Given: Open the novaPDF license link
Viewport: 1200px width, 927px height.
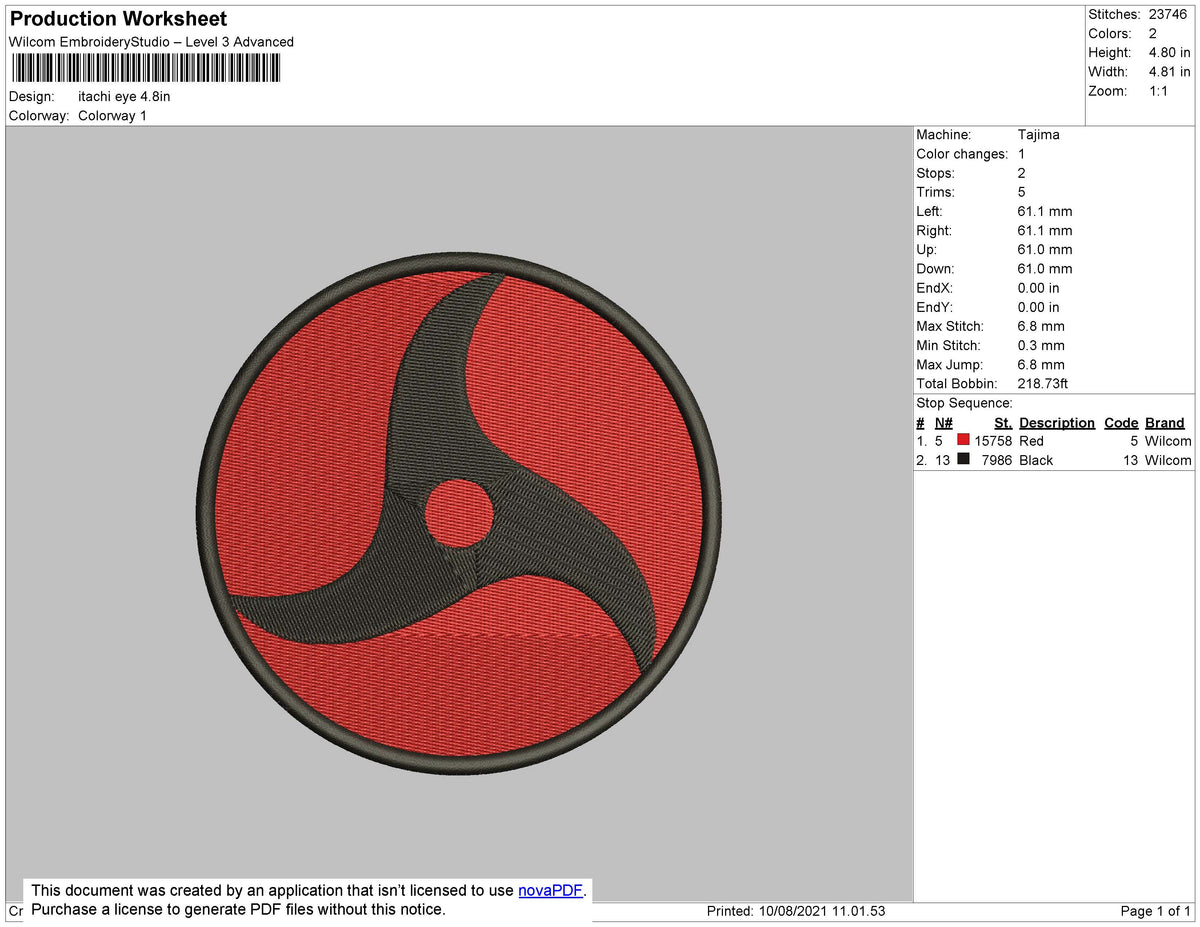Looking at the screenshot, I should pyautogui.click(x=549, y=890).
